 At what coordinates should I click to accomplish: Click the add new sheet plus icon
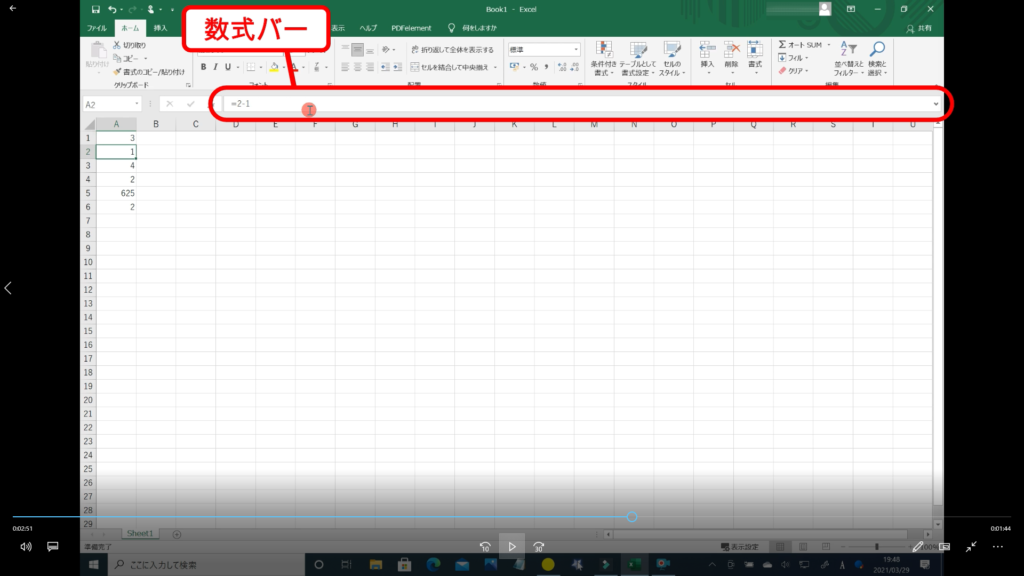tap(177, 534)
